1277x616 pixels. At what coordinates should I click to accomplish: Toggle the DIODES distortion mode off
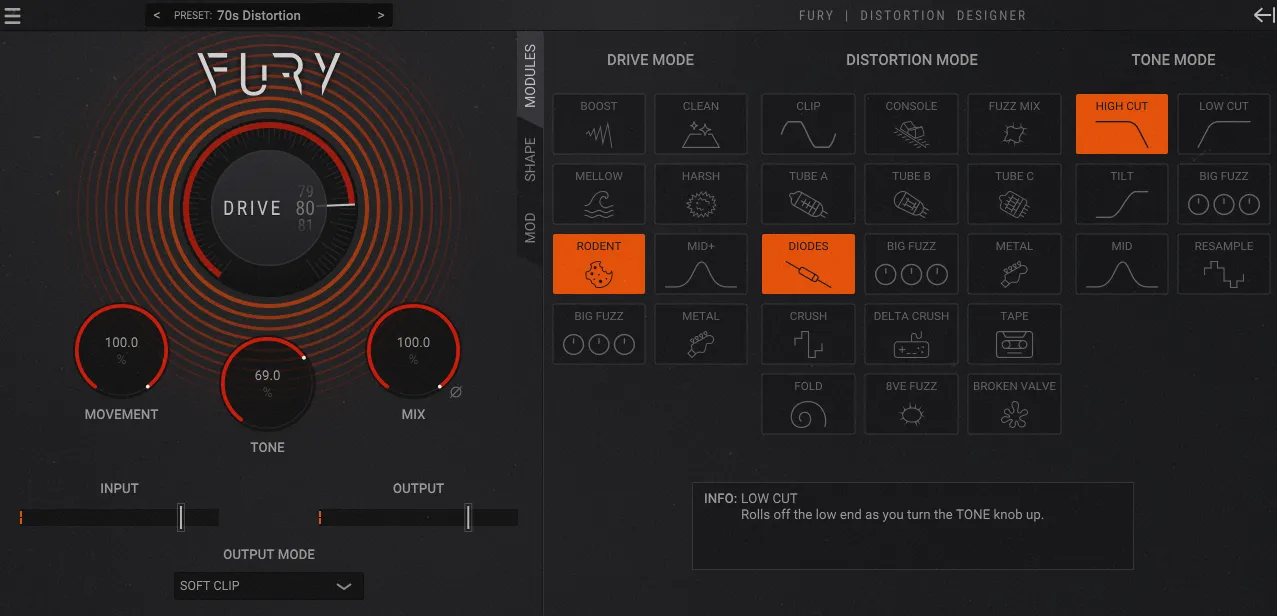click(x=807, y=263)
